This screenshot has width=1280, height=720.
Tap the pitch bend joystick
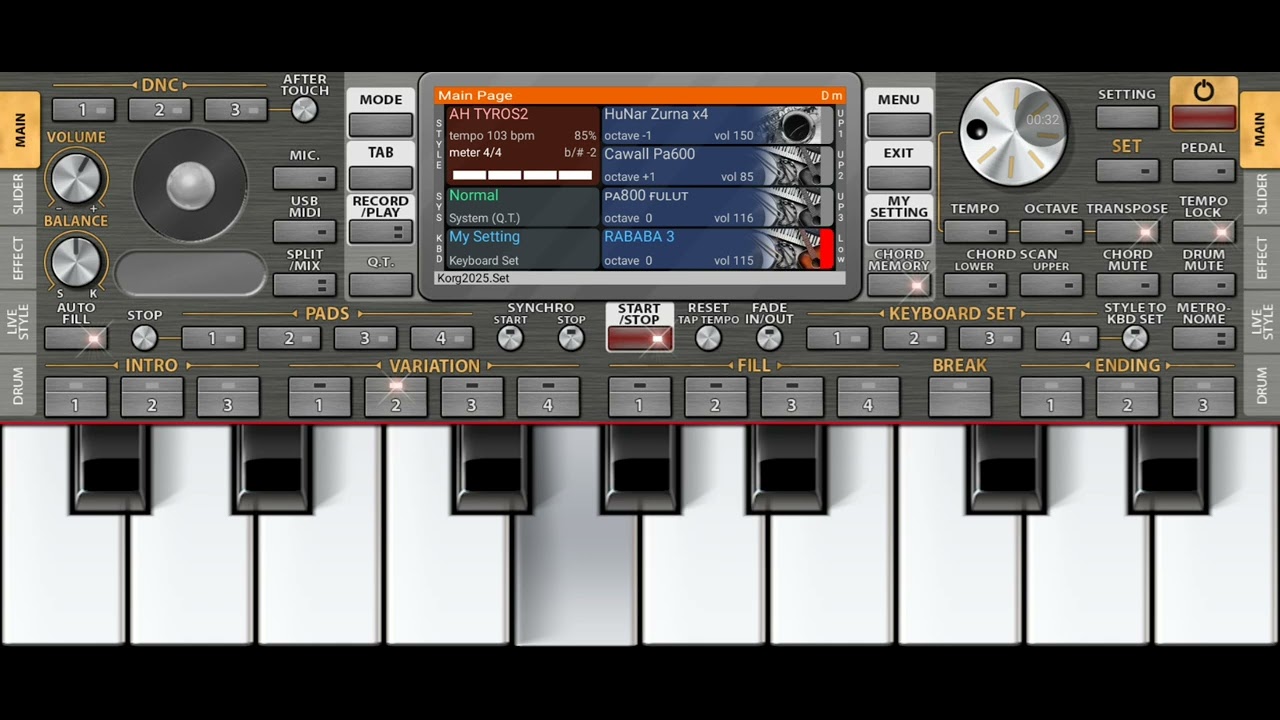[190, 185]
